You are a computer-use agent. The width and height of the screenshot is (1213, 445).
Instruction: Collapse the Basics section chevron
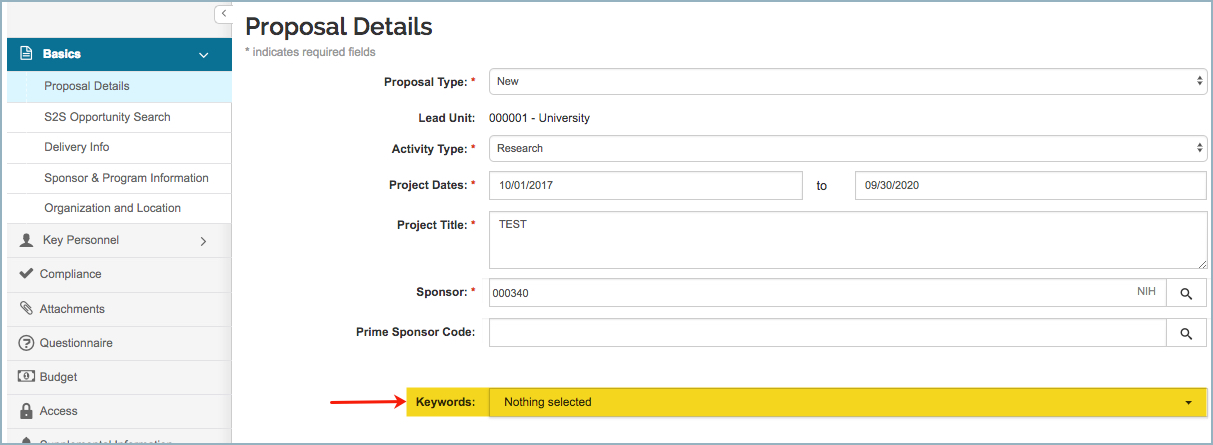point(204,54)
